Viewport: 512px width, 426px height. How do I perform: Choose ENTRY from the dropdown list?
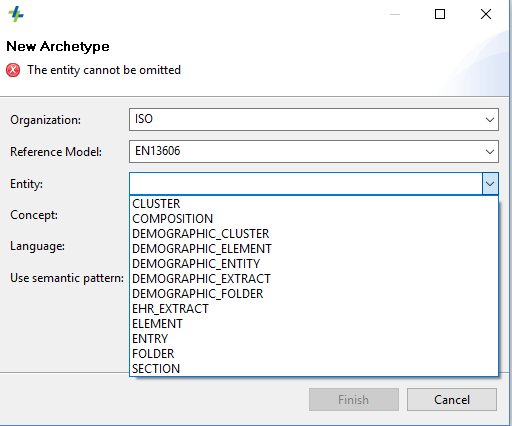[314, 339]
